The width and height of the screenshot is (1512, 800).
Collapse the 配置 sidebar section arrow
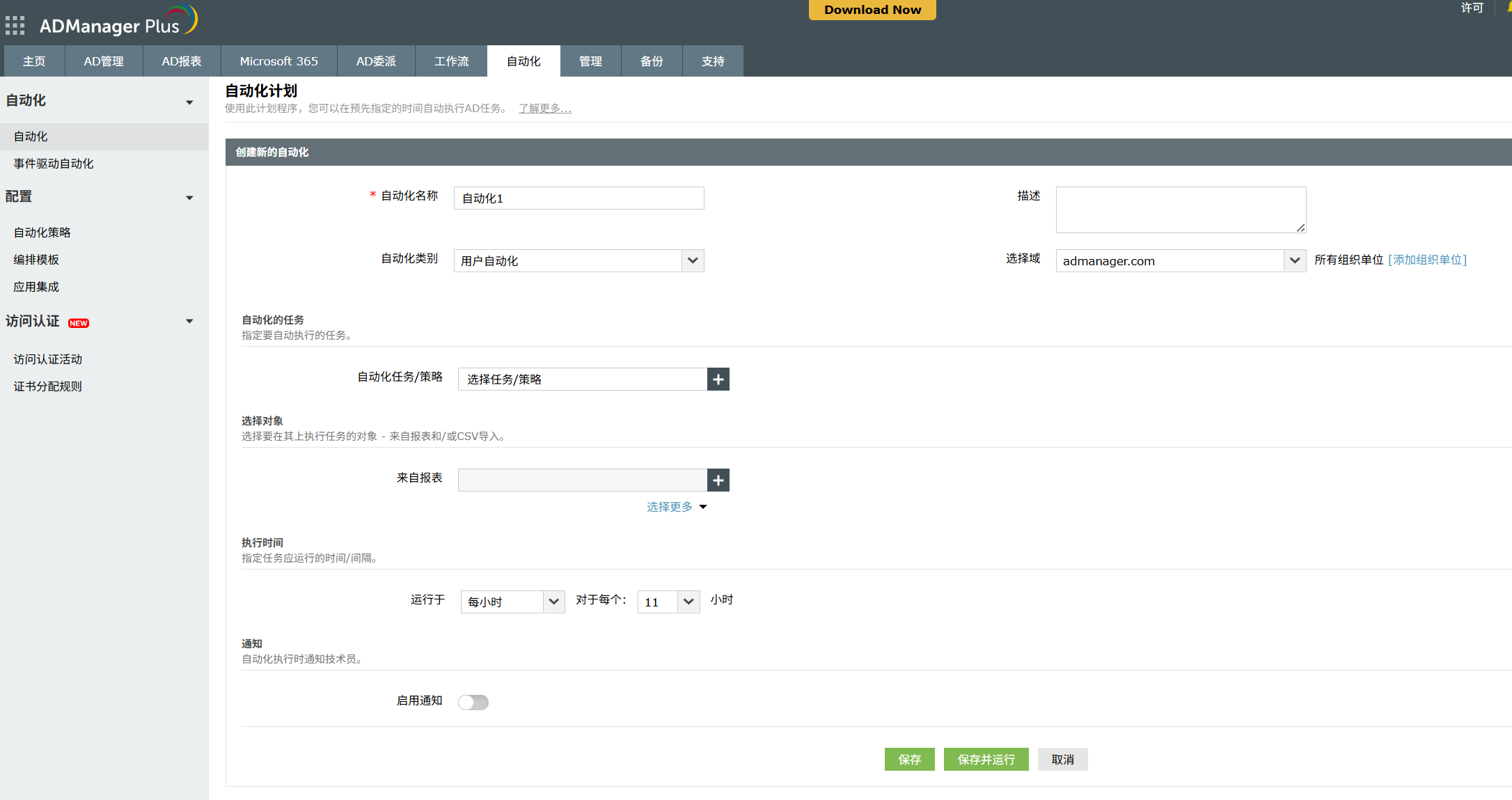pos(189,198)
